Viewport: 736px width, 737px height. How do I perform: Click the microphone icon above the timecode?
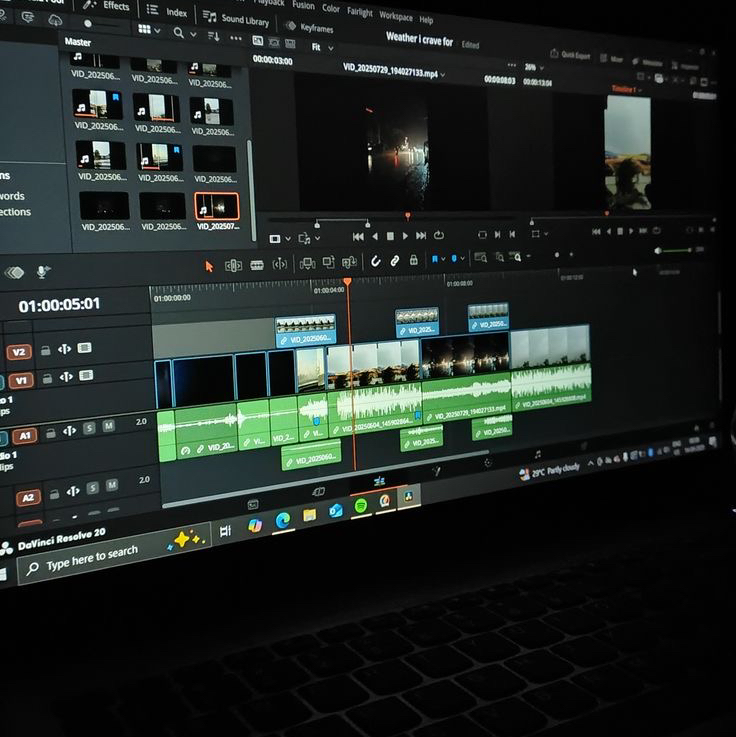(x=43, y=272)
